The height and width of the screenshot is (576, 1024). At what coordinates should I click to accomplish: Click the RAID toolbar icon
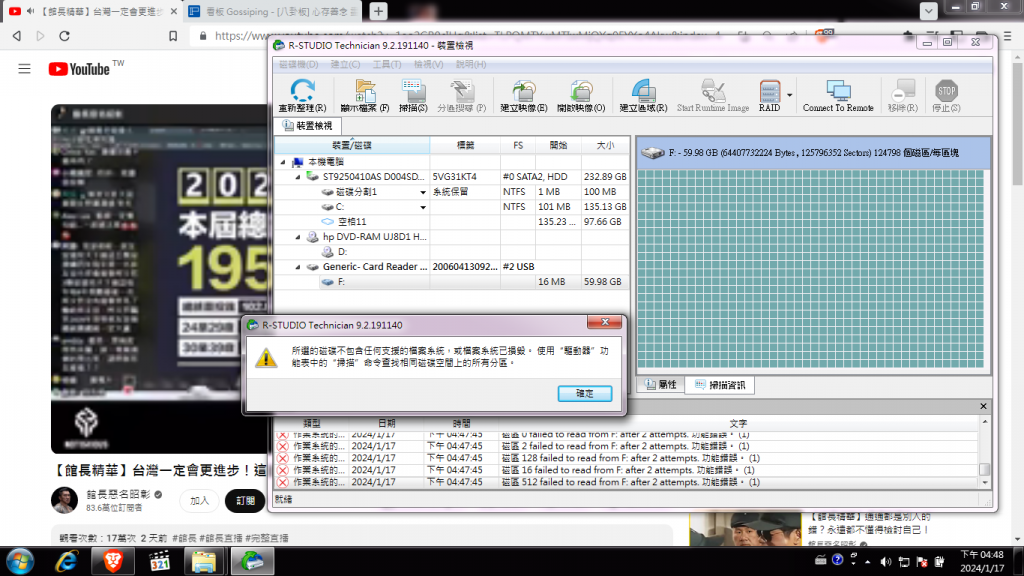[x=769, y=95]
